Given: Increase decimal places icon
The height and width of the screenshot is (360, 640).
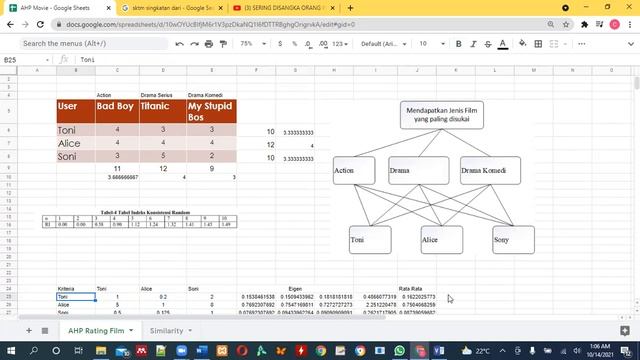Looking at the screenshot, I should click(x=323, y=44).
